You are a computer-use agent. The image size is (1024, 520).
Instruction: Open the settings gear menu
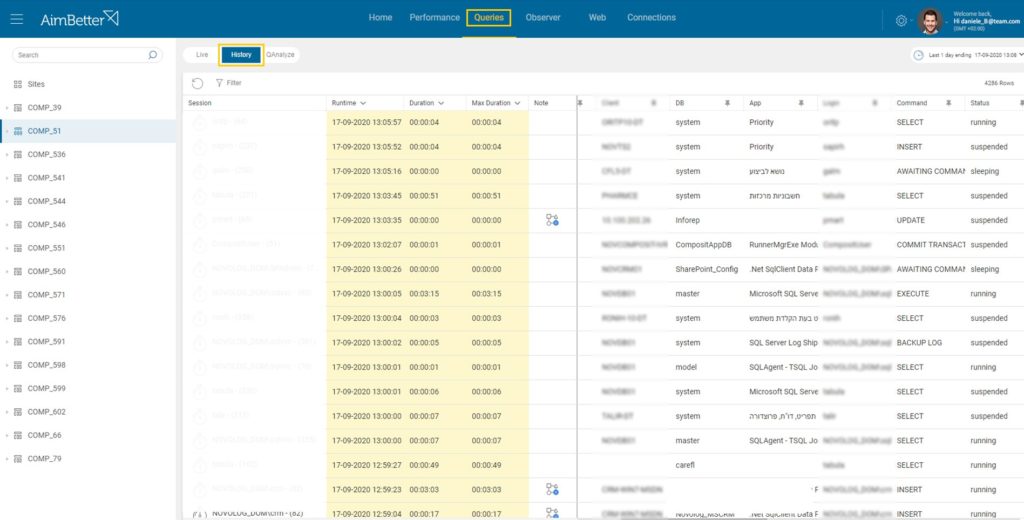click(901, 21)
